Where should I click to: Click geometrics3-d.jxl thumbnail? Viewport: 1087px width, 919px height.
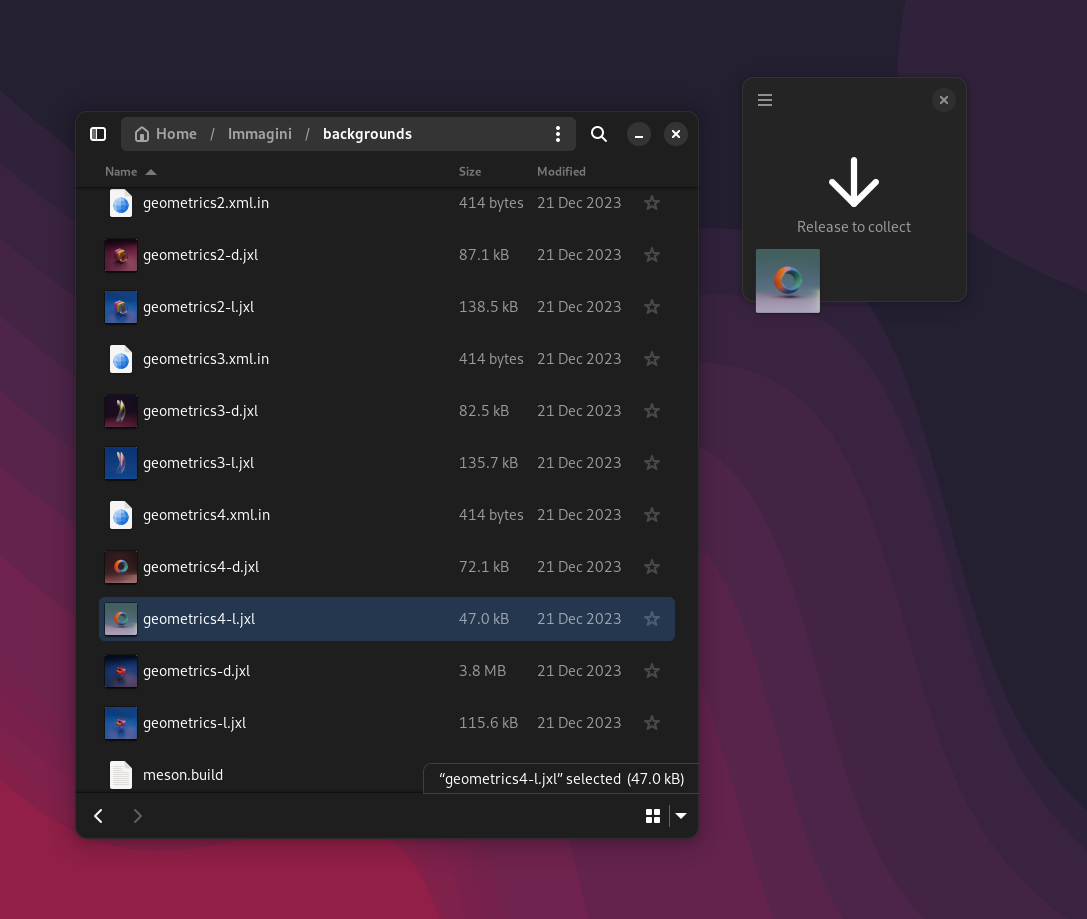[x=121, y=411]
